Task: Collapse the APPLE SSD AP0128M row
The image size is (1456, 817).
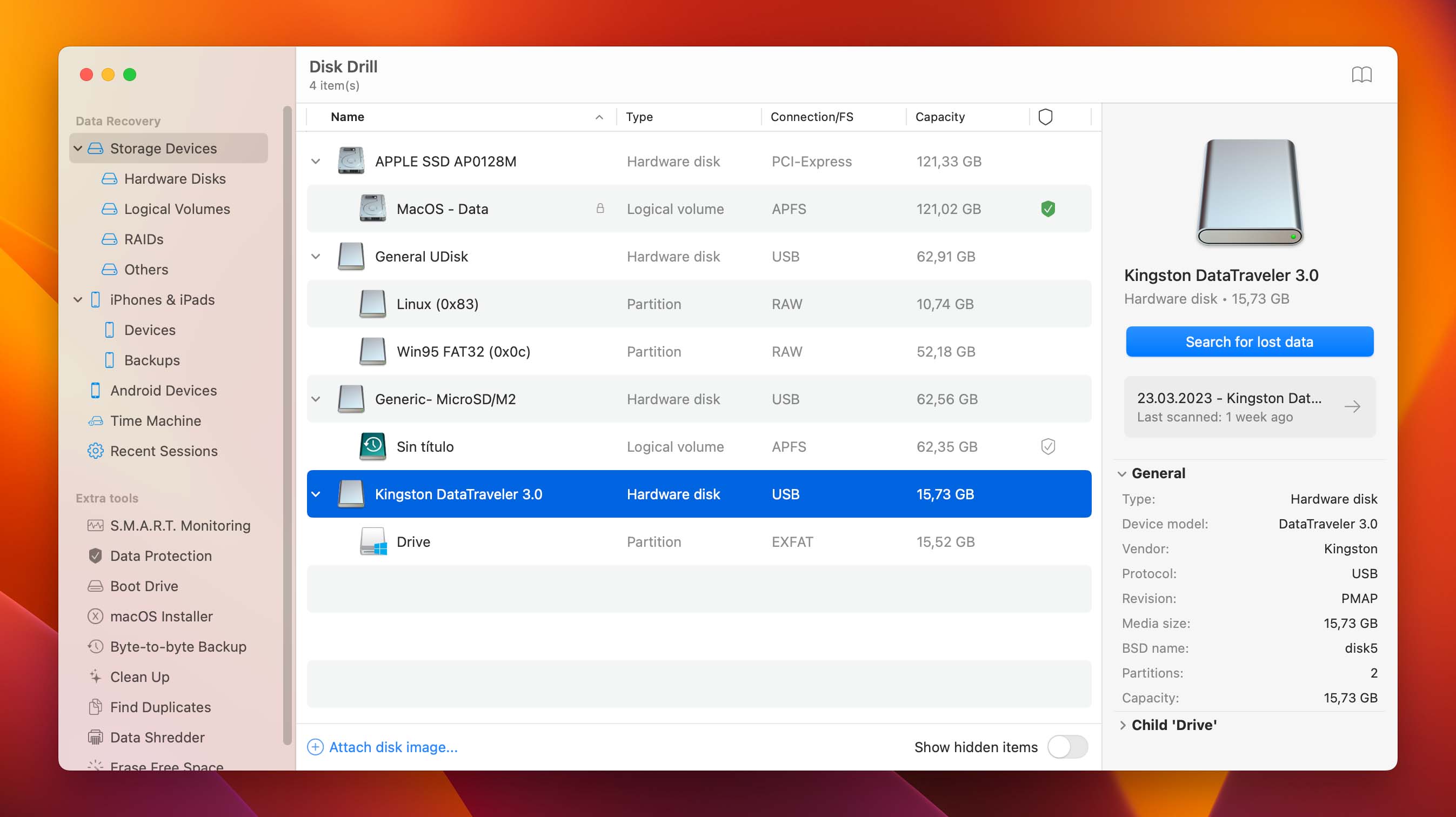Action: [x=316, y=162]
